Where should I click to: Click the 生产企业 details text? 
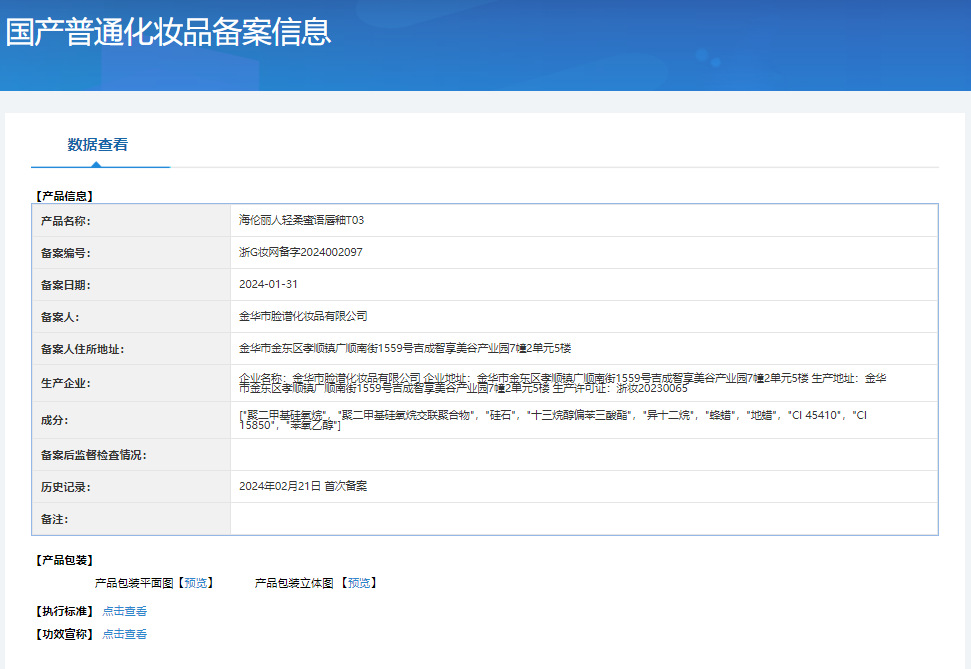click(x=560, y=382)
